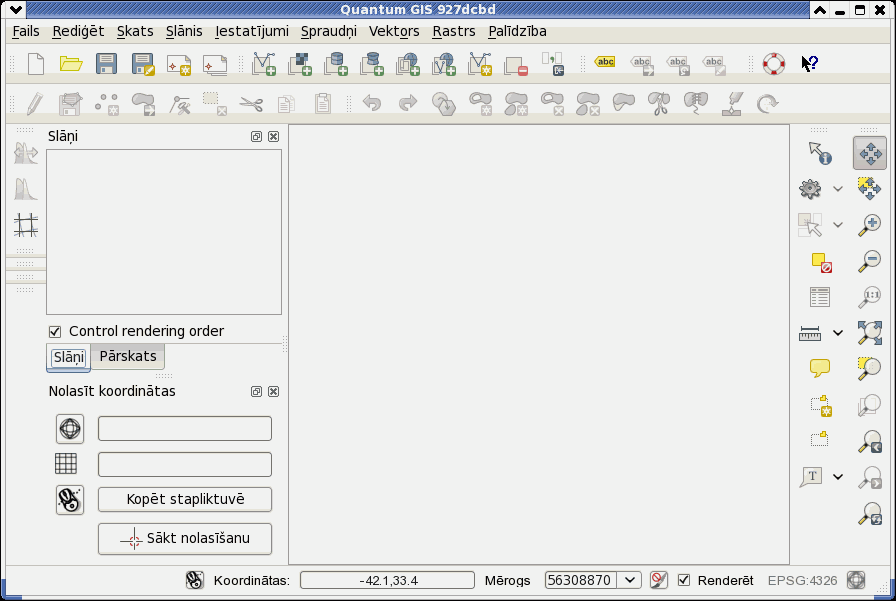This screenshot has width=896, height=601.
Task: Uncheck the Renderēt checkbox
Action: point(683,580)
